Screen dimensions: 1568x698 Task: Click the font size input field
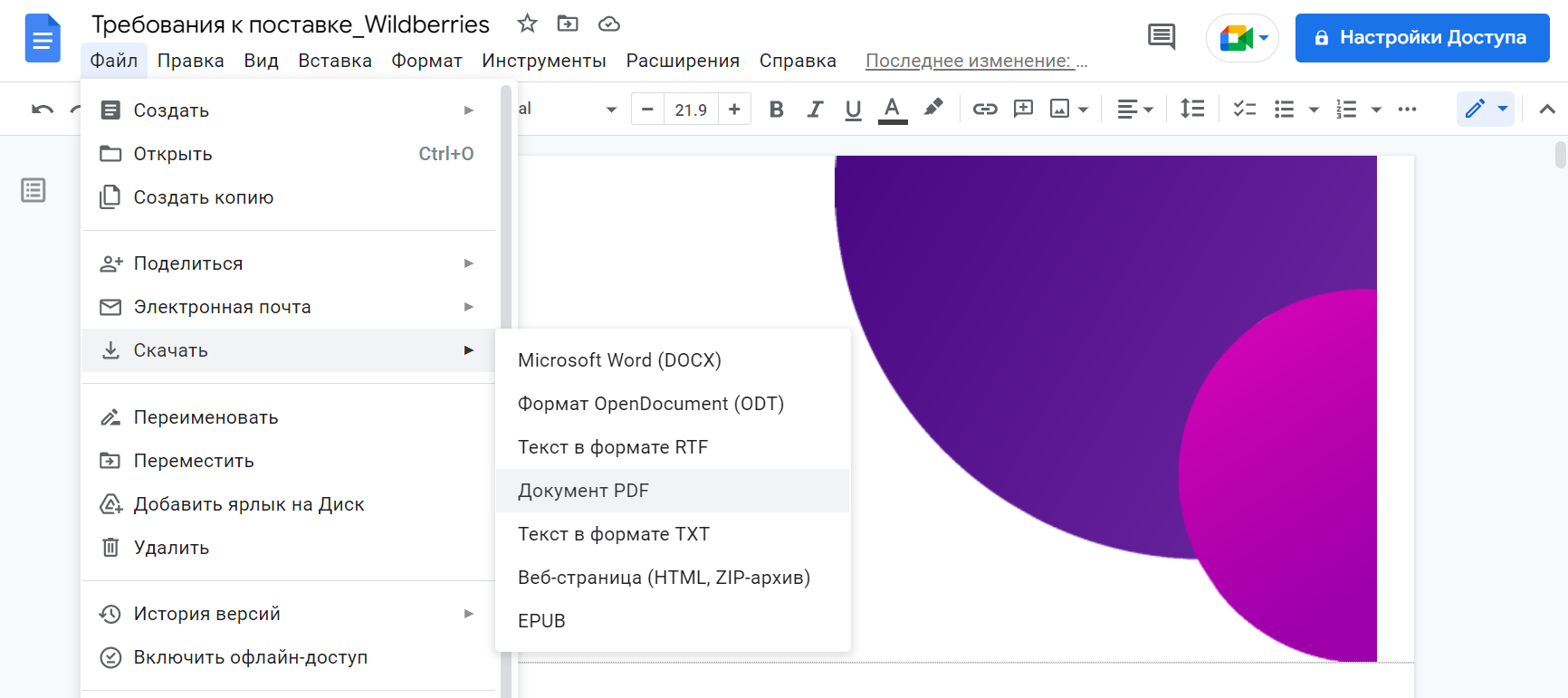[x=691, y=110]
